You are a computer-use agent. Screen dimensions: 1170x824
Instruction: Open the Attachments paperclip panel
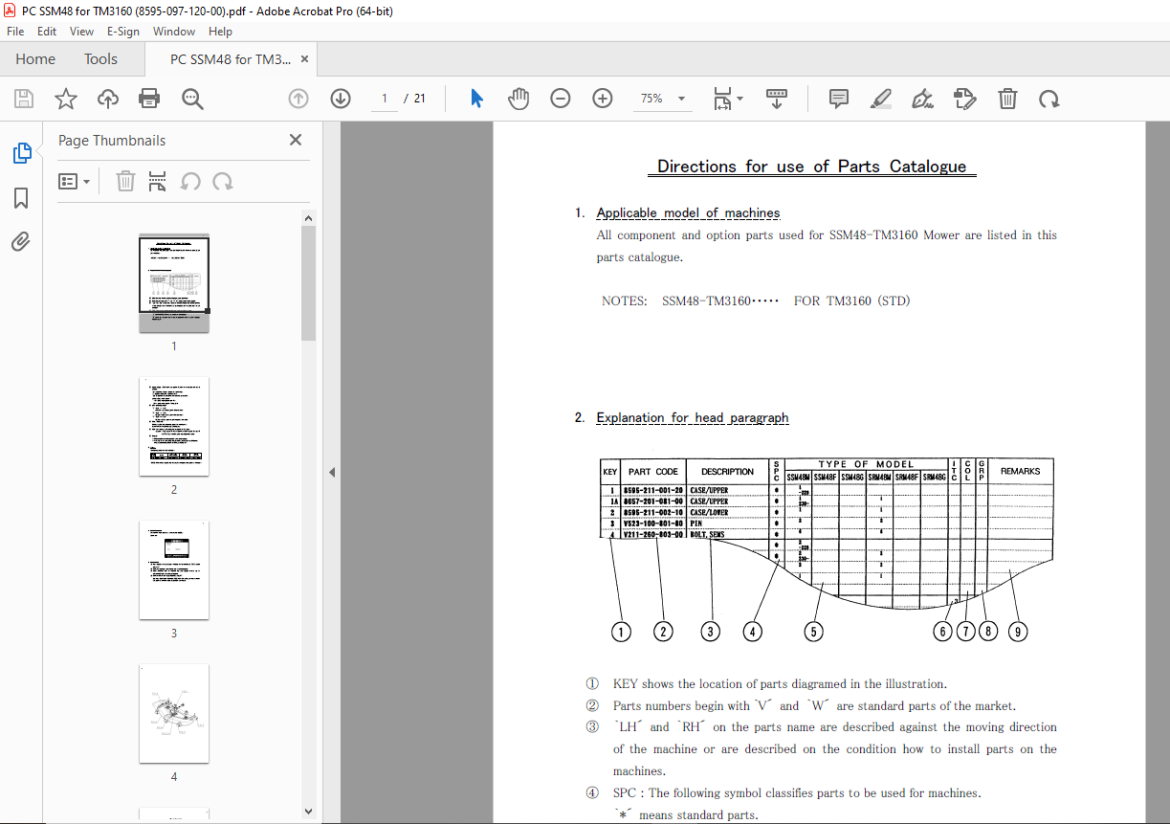21,242
